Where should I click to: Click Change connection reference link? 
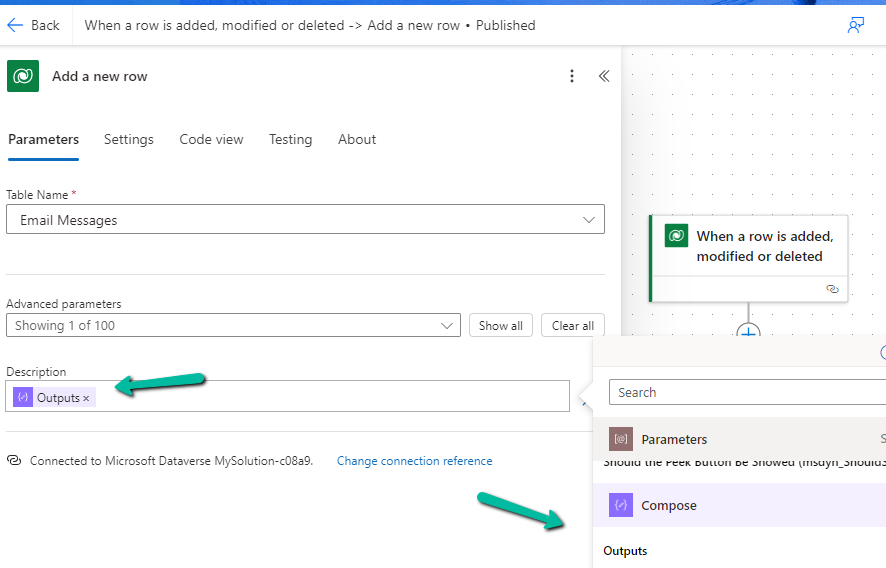[415, 461]
